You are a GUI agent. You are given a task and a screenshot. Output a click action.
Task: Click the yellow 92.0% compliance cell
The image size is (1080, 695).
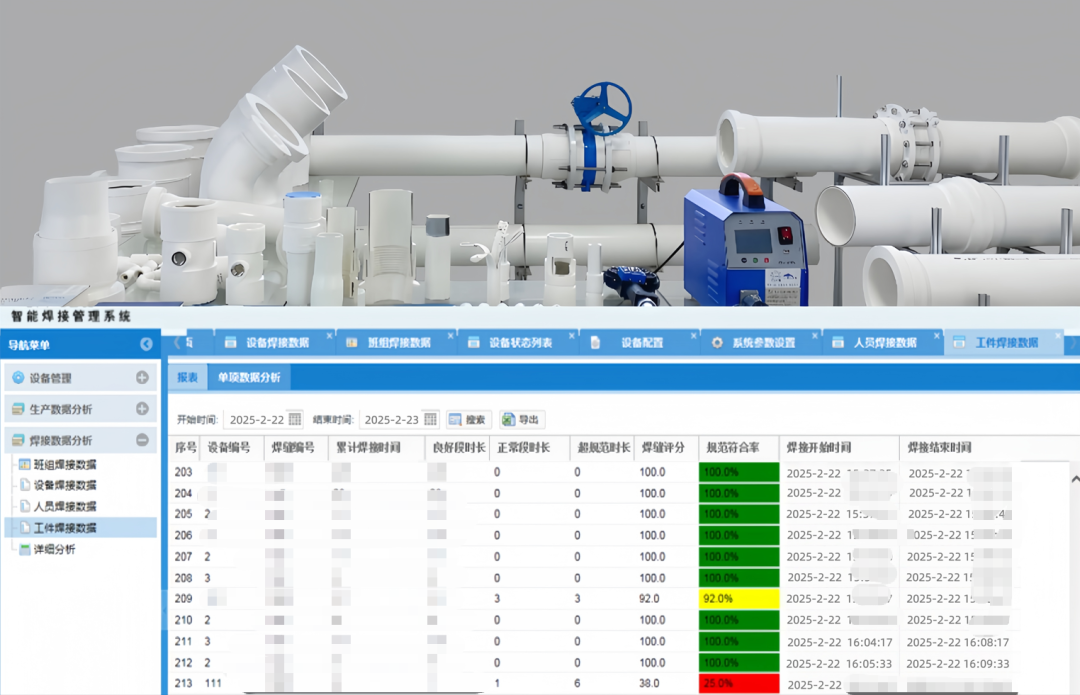(x=738, y=599)
